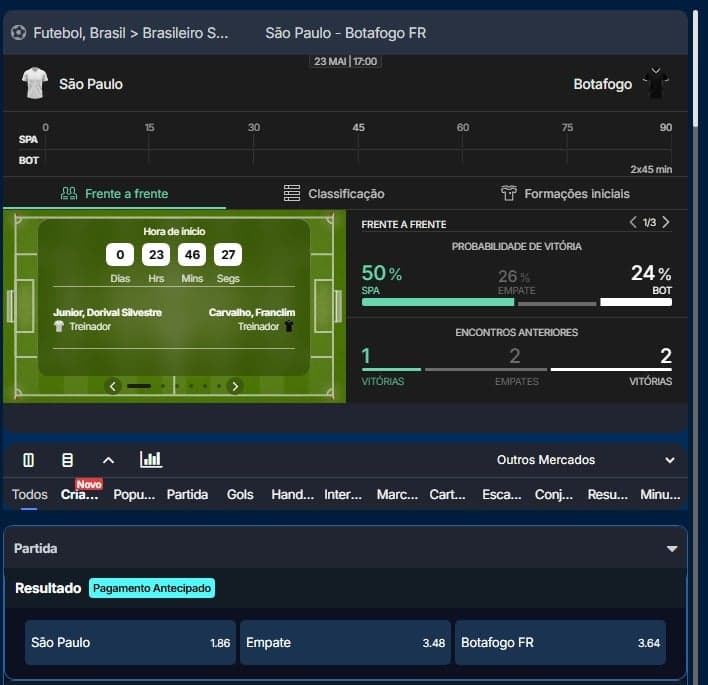Click the 1/3 page counter
The image size is (708, 685).
(x=649, y=222)
